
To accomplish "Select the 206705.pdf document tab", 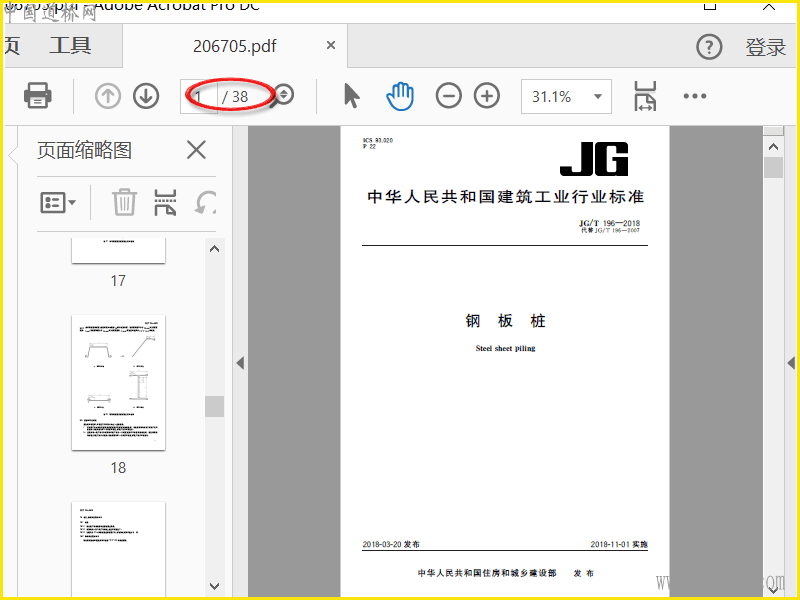I will (235, 46).
